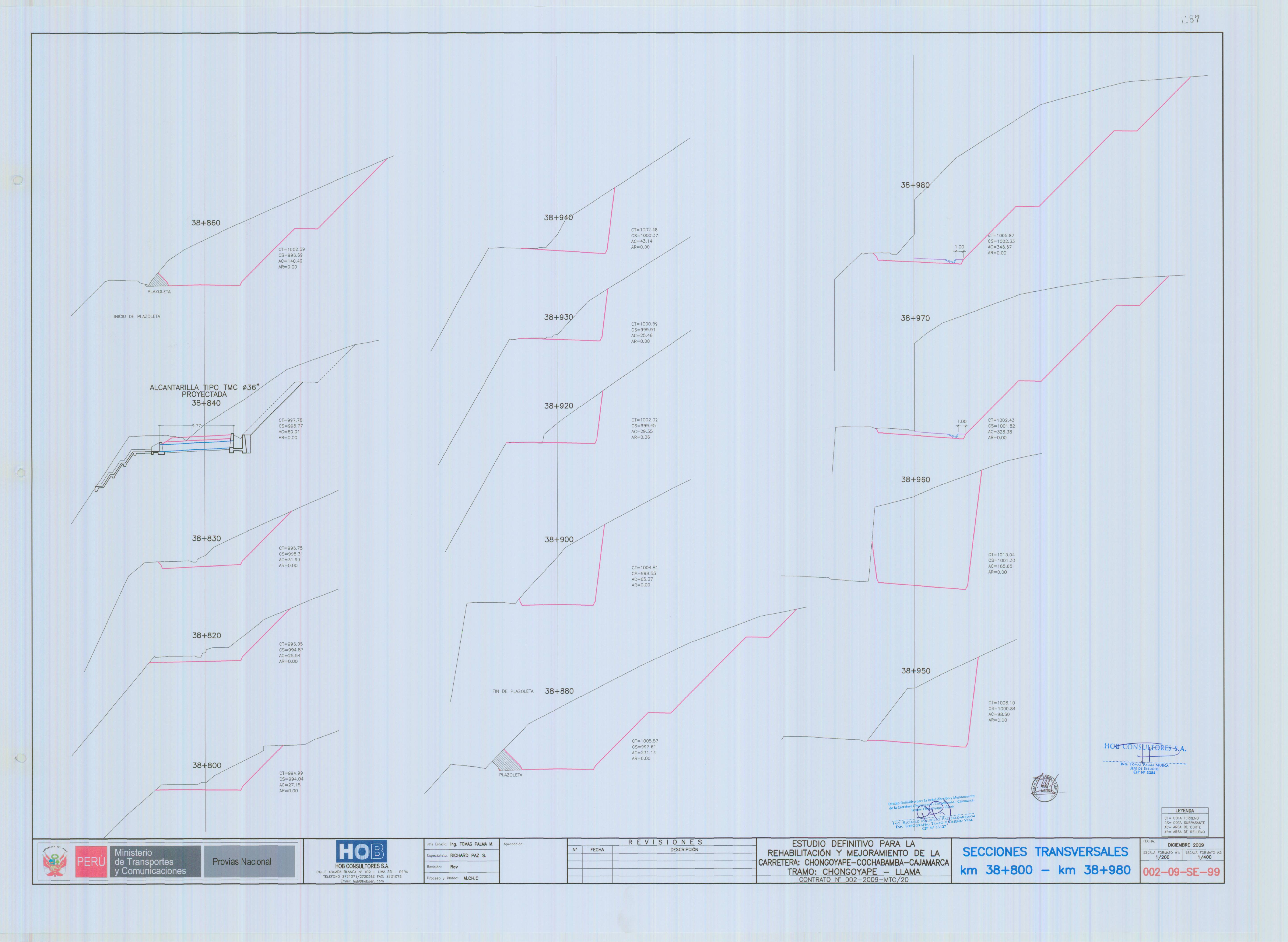
Task: Click the AC=27.15 value at 38+800
Action: coord(290,785)
